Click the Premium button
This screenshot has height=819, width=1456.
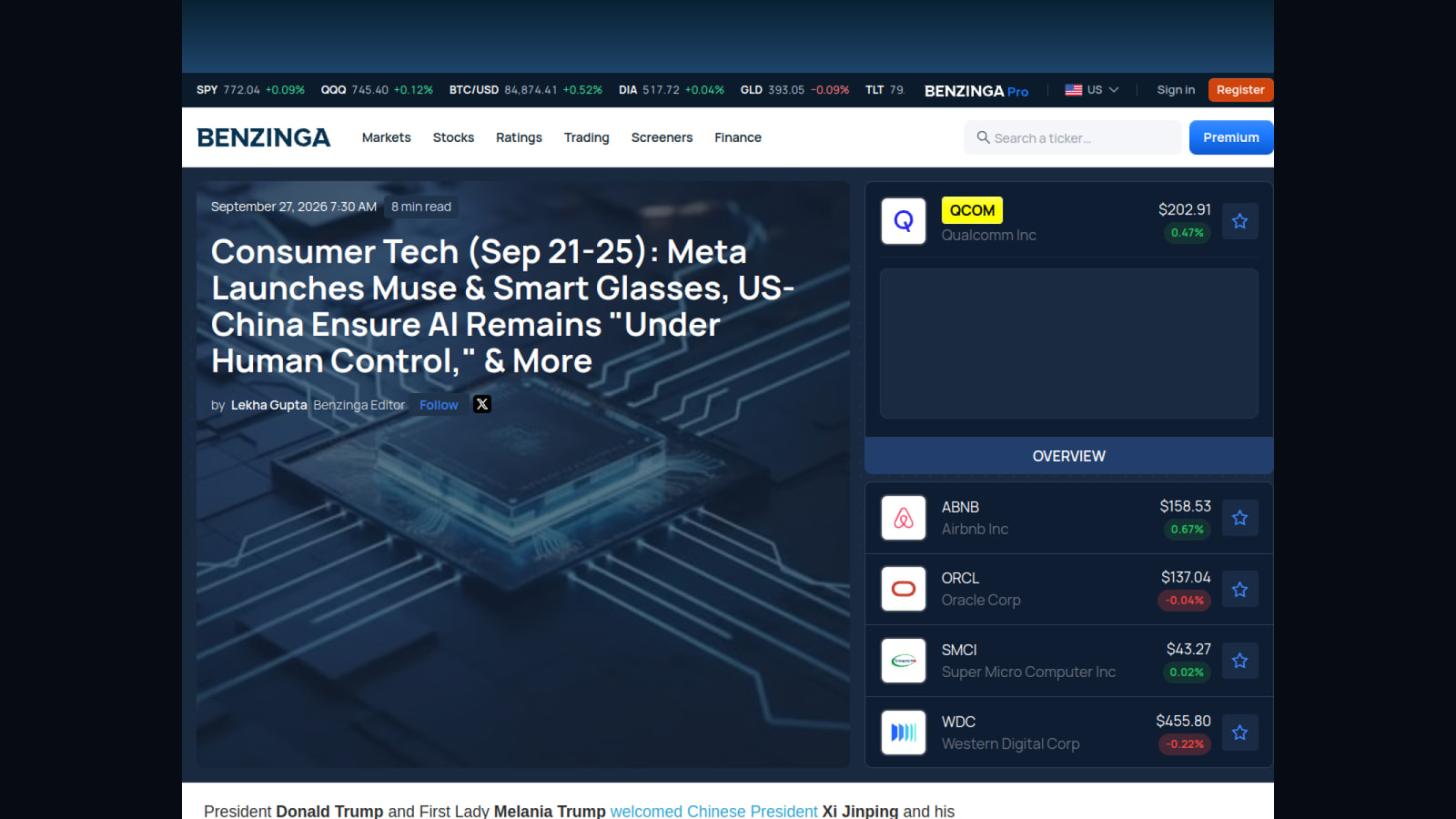(1231, 137)
